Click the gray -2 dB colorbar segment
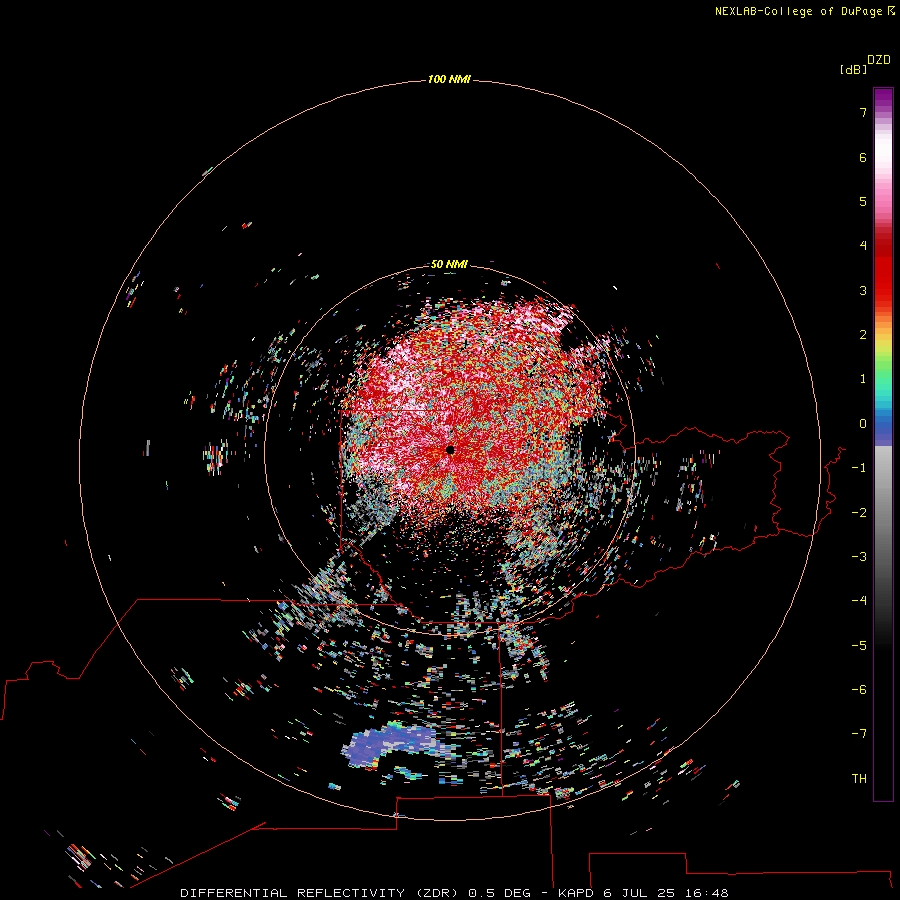The image size is (900, 900). click(x=883, y=513)
